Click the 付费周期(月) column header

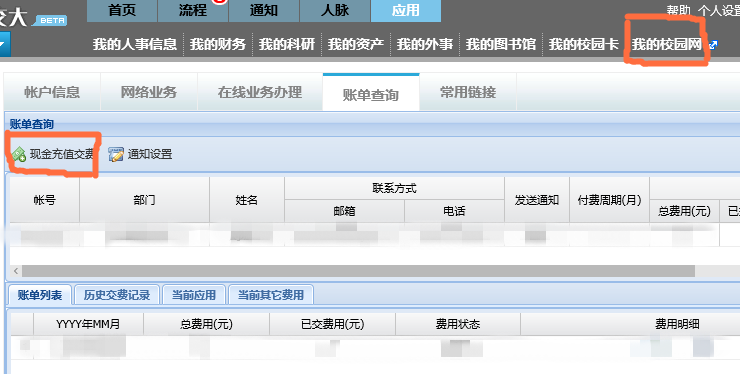click(610, 200)
